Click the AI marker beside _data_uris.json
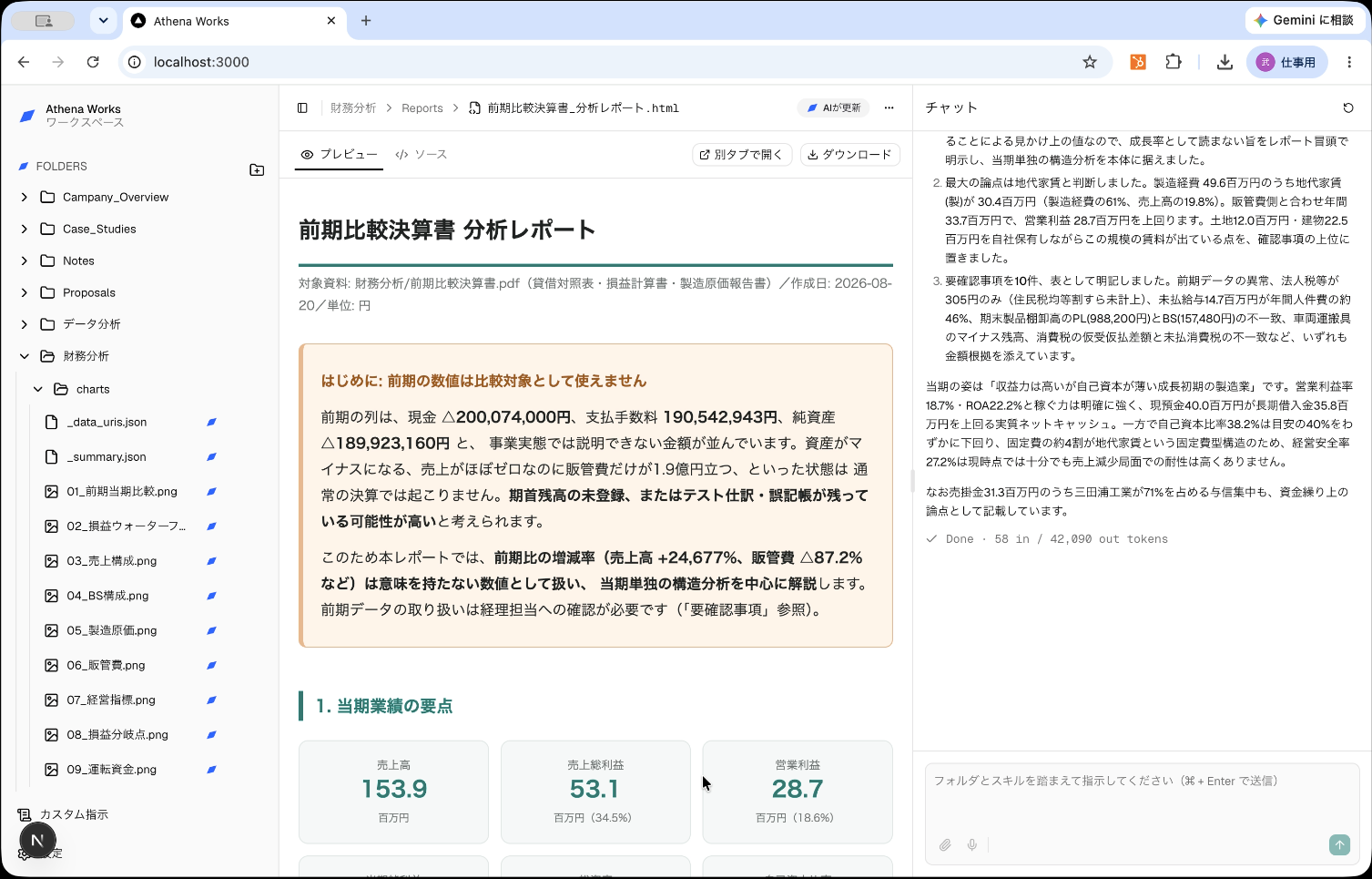The height and width of the screenshot is (879, 1372). [x=211, y=422]
